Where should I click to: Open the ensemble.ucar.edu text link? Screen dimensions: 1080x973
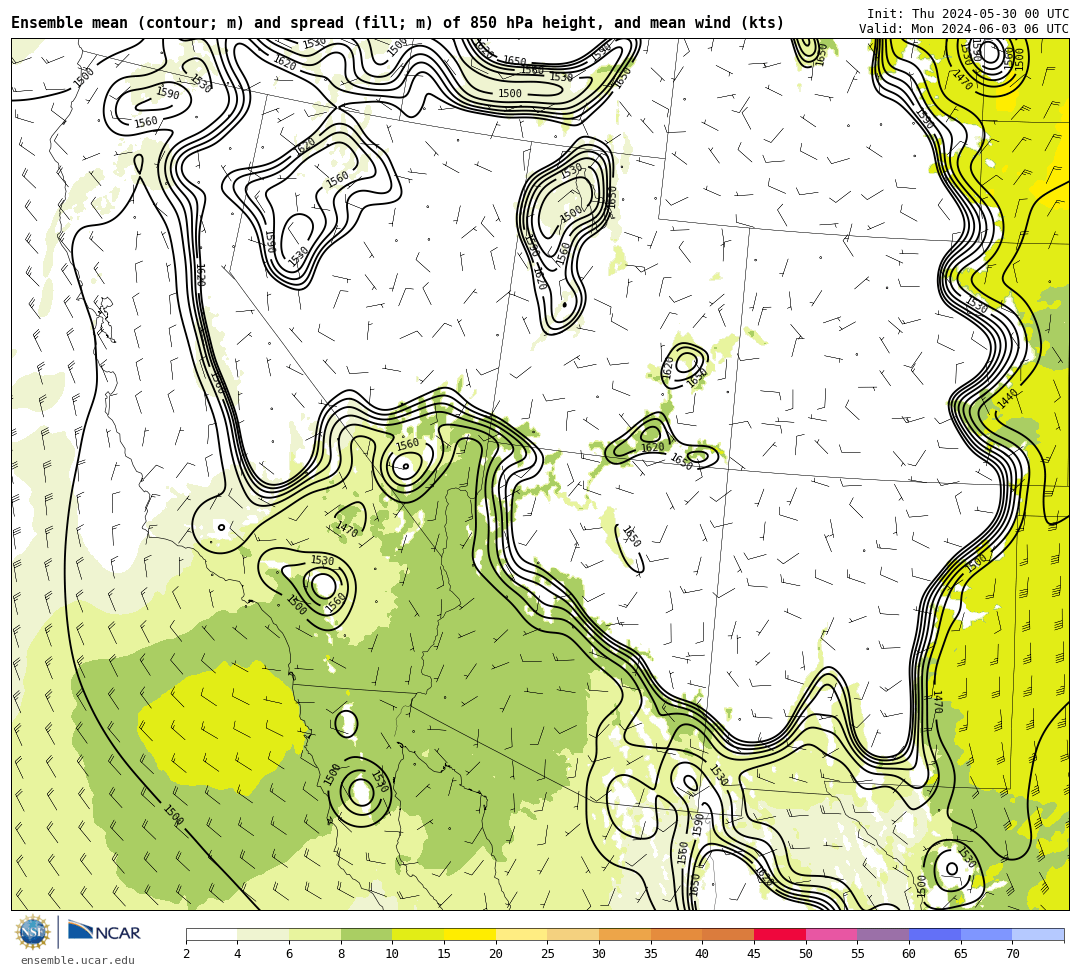pos(78,960)
